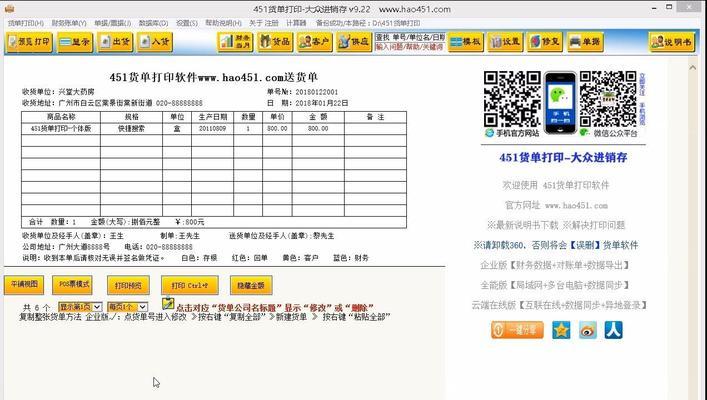Open the 模板 template toolbar button

pos(466,42)
